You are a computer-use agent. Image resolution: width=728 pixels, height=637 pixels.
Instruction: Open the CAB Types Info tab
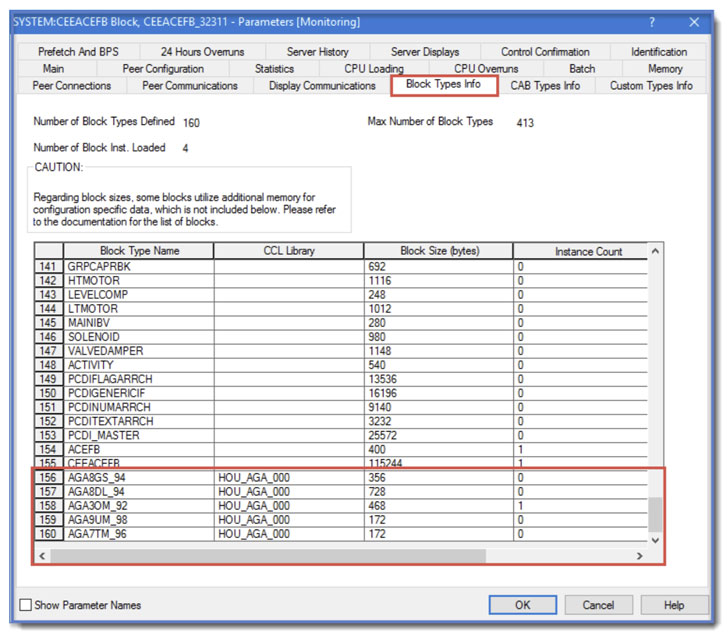pyautogui.click(x=545, y=86)
